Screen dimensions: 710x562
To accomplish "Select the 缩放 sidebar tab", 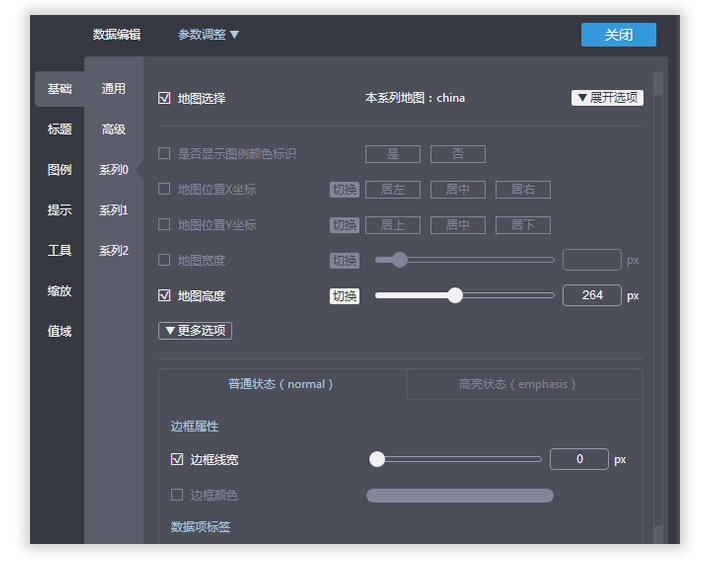I will [60, 291].
